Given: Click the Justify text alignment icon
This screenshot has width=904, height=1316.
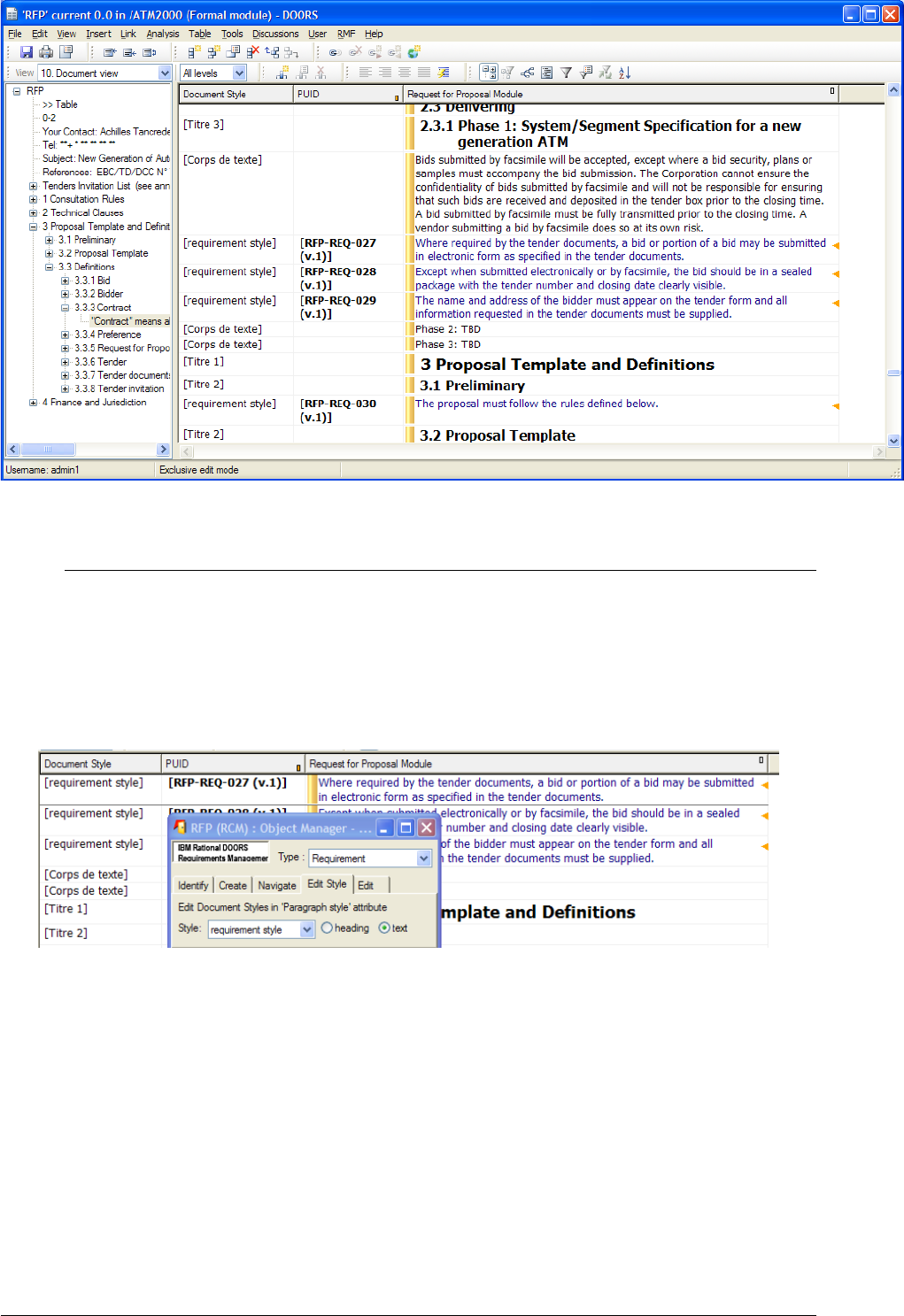Looking at the screenshot, I should [424, 73].
